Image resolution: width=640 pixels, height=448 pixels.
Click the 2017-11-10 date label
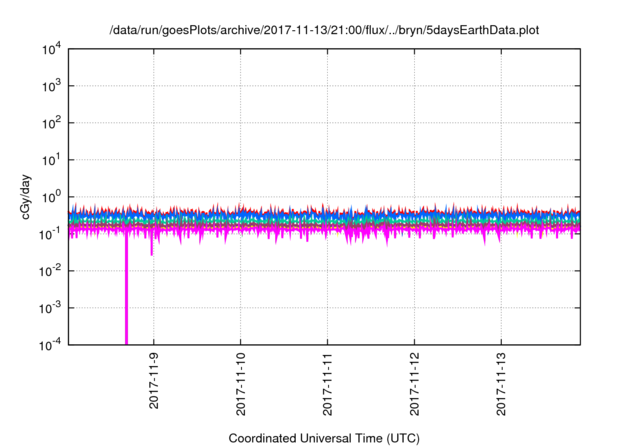(x=241, y=384)
